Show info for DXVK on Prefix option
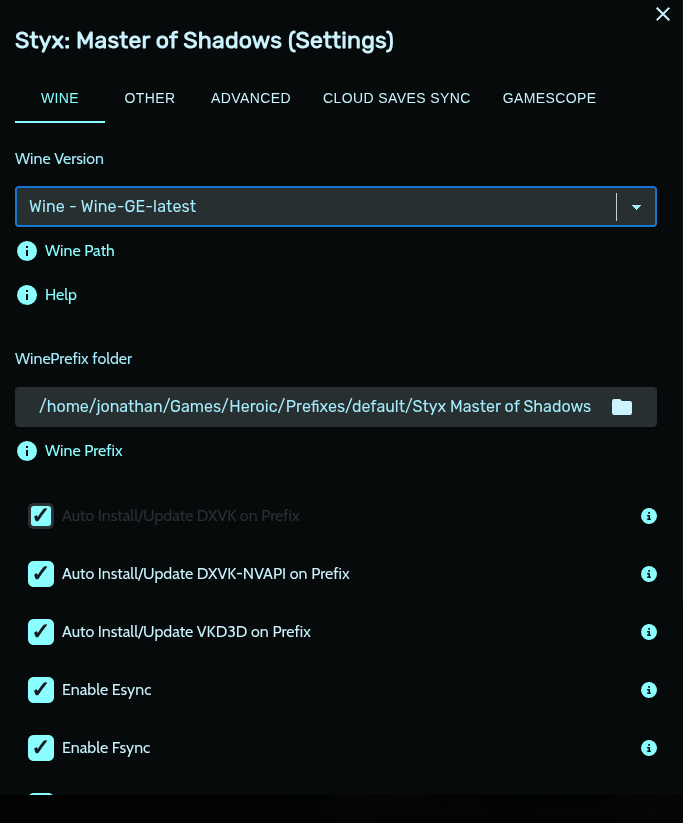The image size is (683, 823). pos(649,516)
